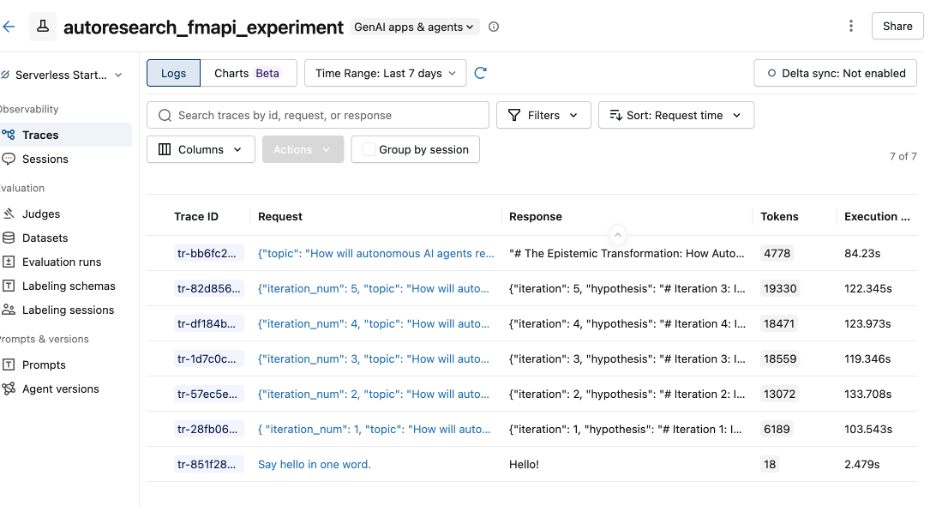The height and width of the screenshot is (506, 936).
Task: Expand the Time Range Last 7 days dropdown
Action: coord(385,73)
